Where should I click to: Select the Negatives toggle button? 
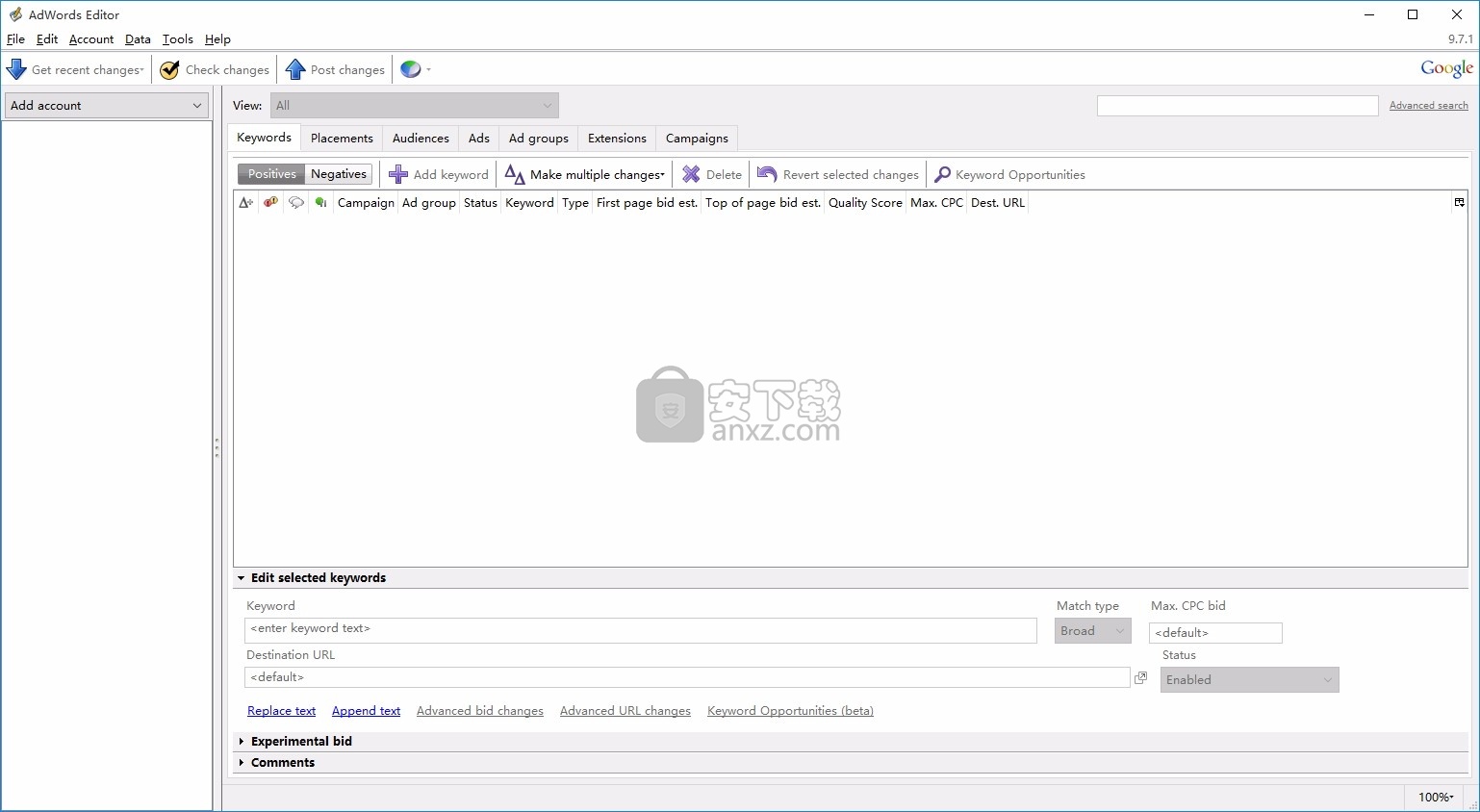pos(339,174)
